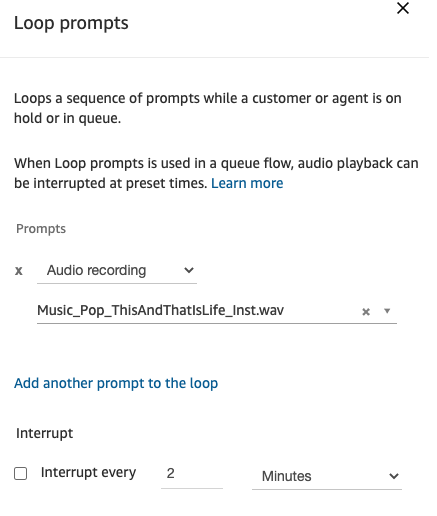Expand the audio file list triangle arrow
437x516 pixels.
tap(387, 311)
